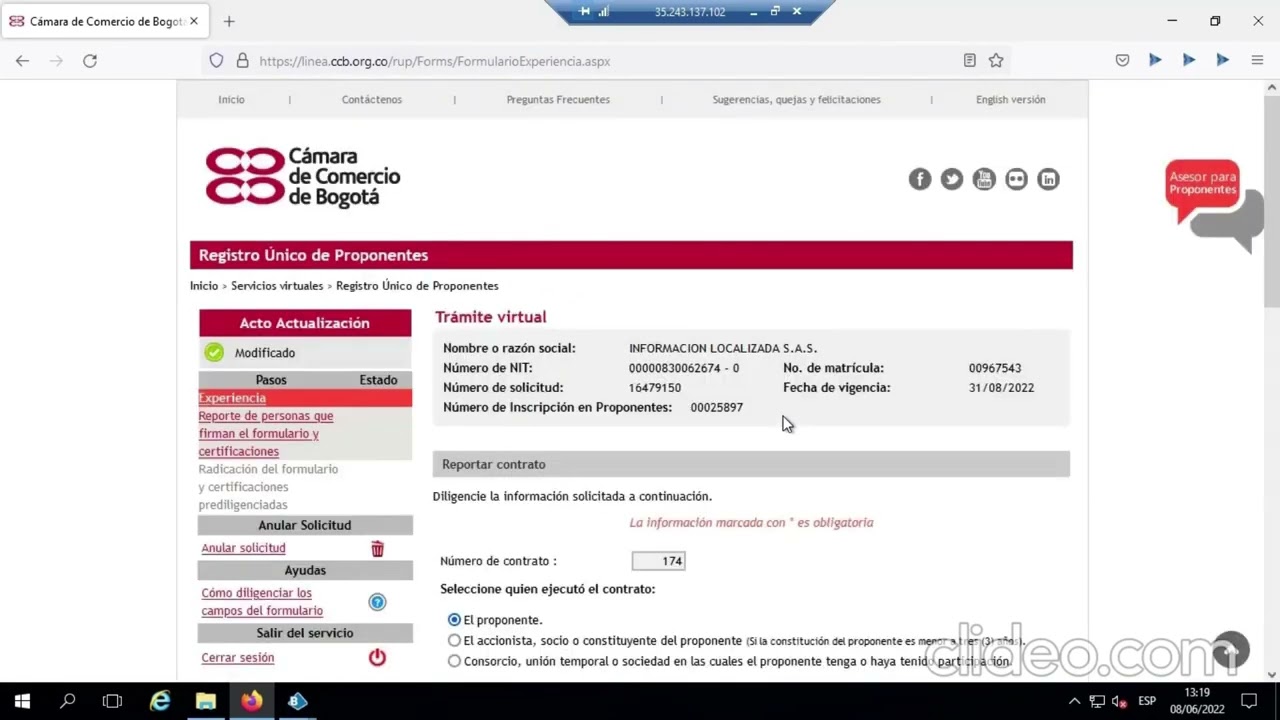Open the notification center icon

click(1248, 701)
